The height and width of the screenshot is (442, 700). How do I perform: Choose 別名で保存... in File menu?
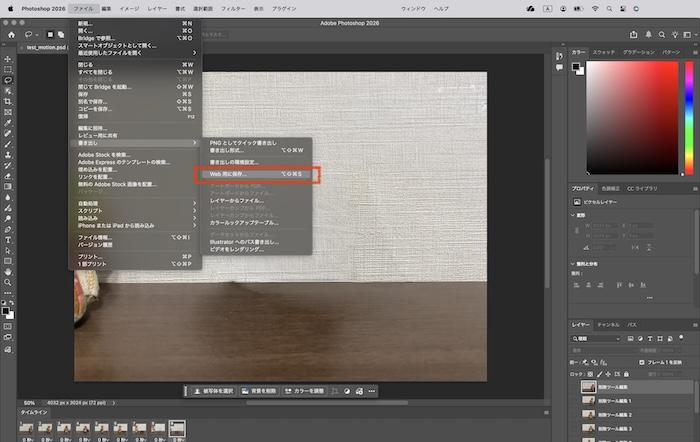pos(135,102)
